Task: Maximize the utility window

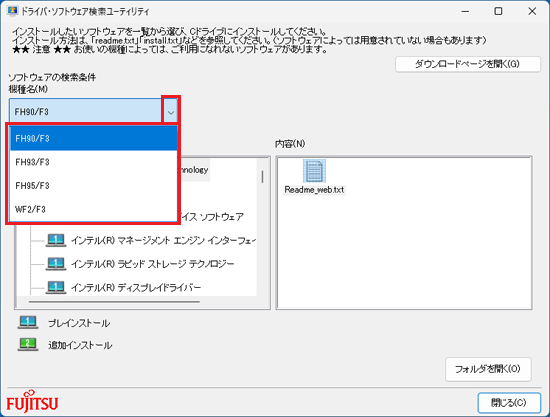Action: click(x=498, y=11)
